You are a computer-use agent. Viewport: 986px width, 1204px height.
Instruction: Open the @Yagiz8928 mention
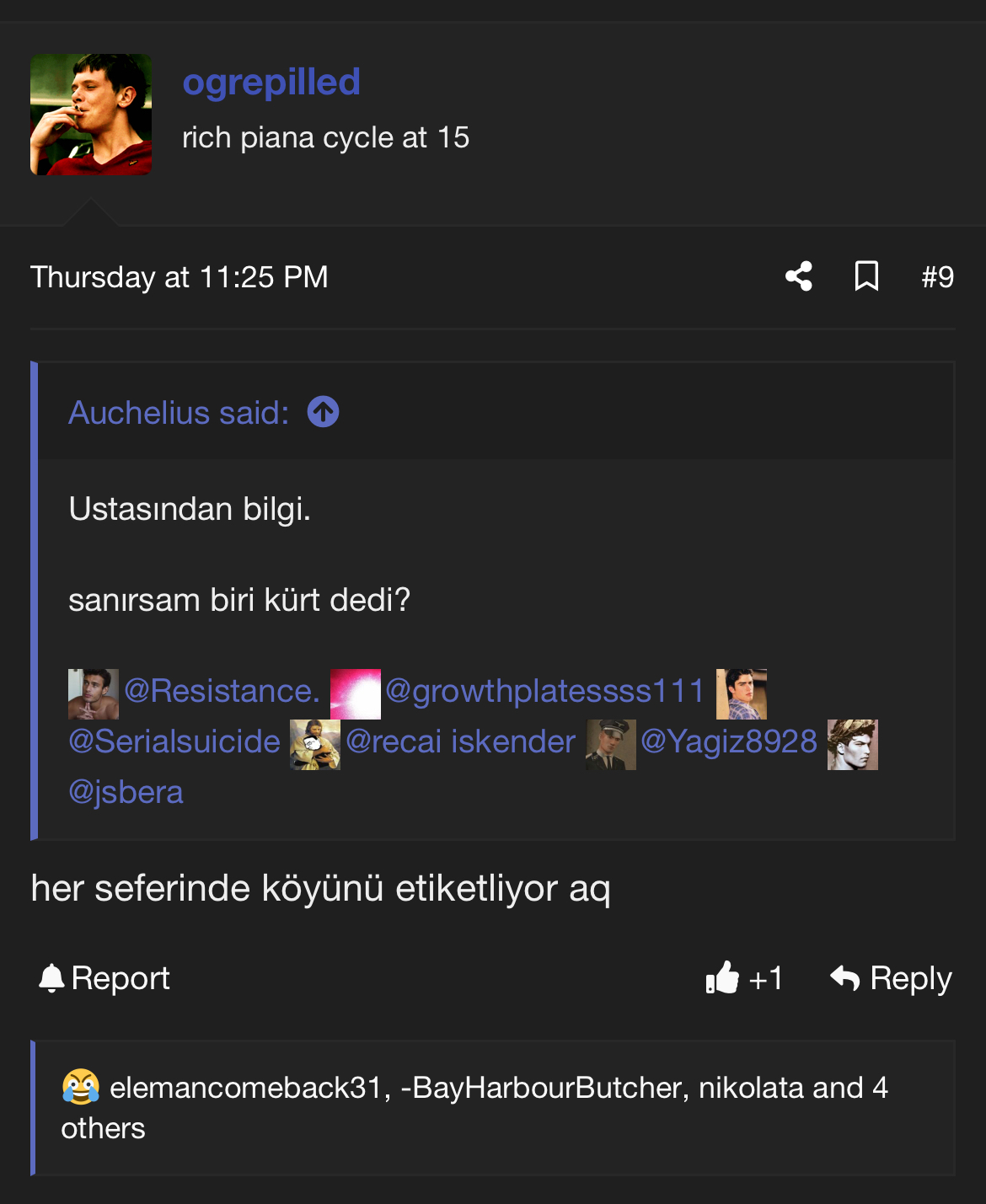click(728, 742)
